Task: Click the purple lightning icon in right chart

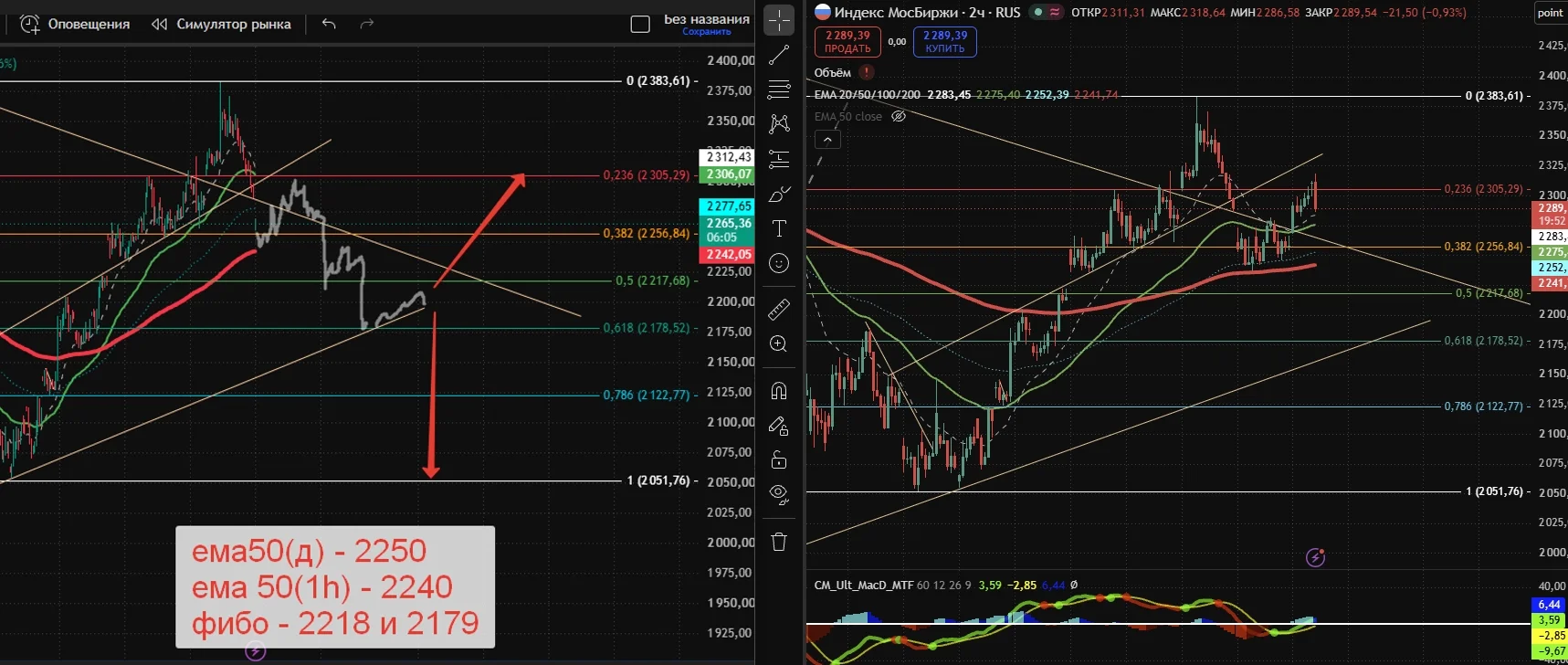Action: [x=1315, y=557]
